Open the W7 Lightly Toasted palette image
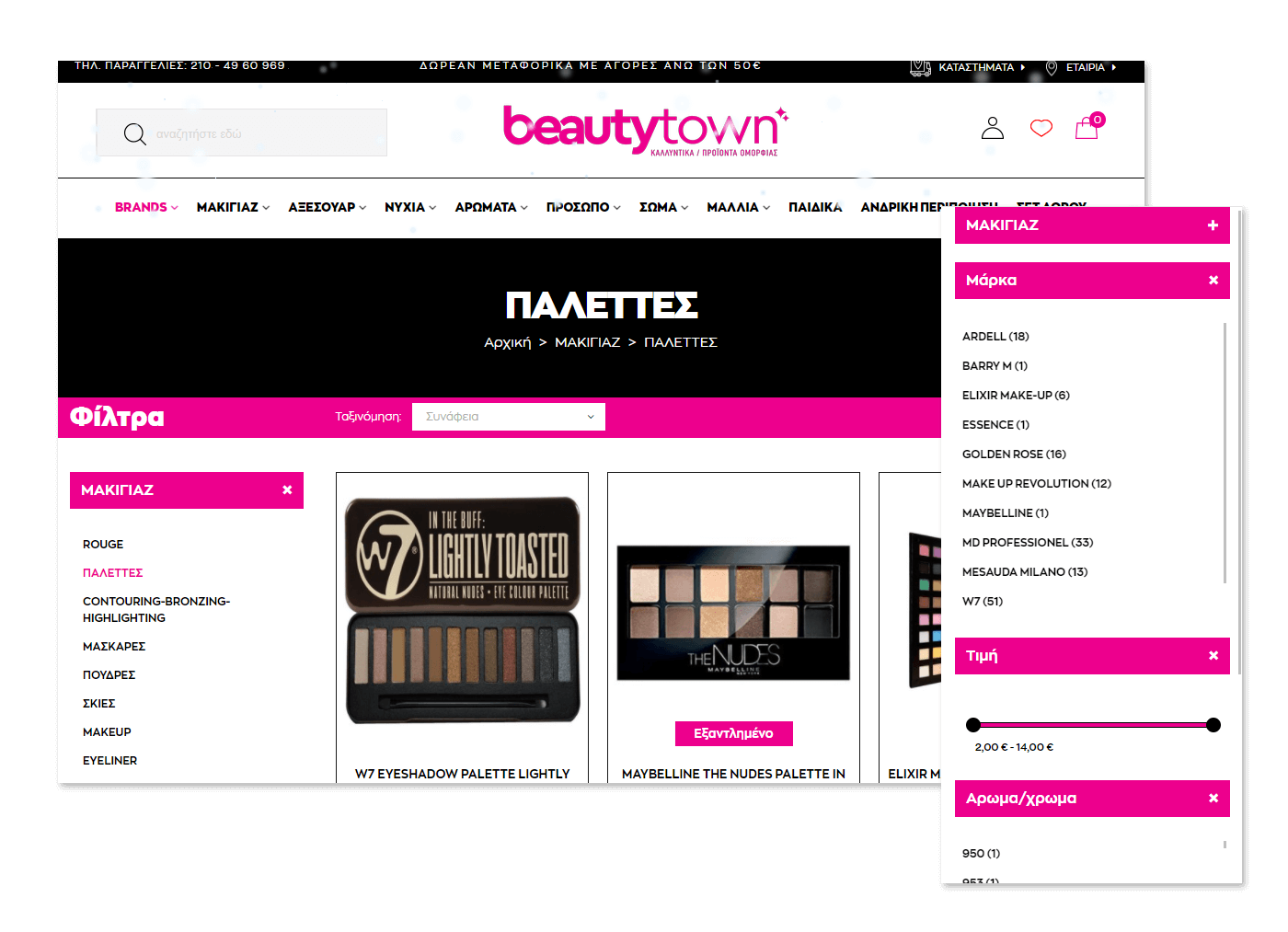Viewport: 1288px width, 932px height. pyautogui.click(x=463, y=610)
